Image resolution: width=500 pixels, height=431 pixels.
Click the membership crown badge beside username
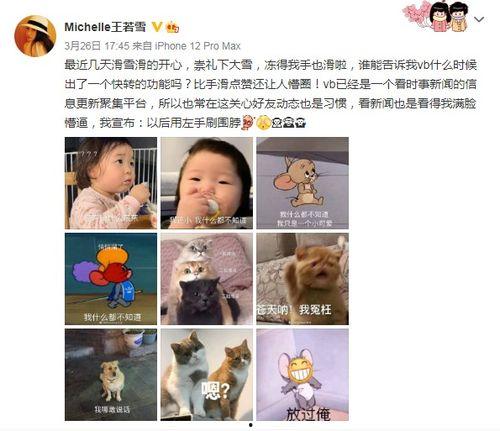point(172,27)
